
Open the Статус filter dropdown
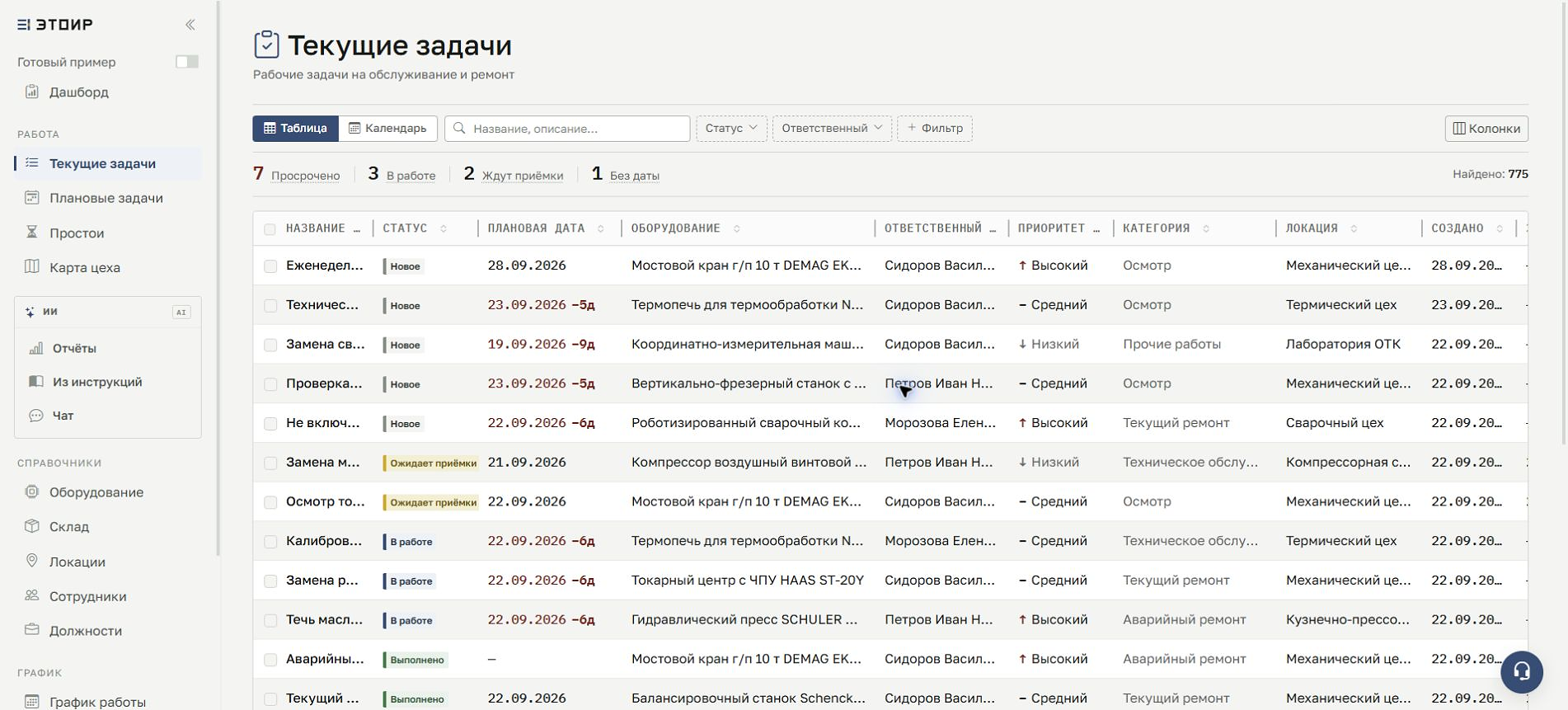click(x=731, y=129)
